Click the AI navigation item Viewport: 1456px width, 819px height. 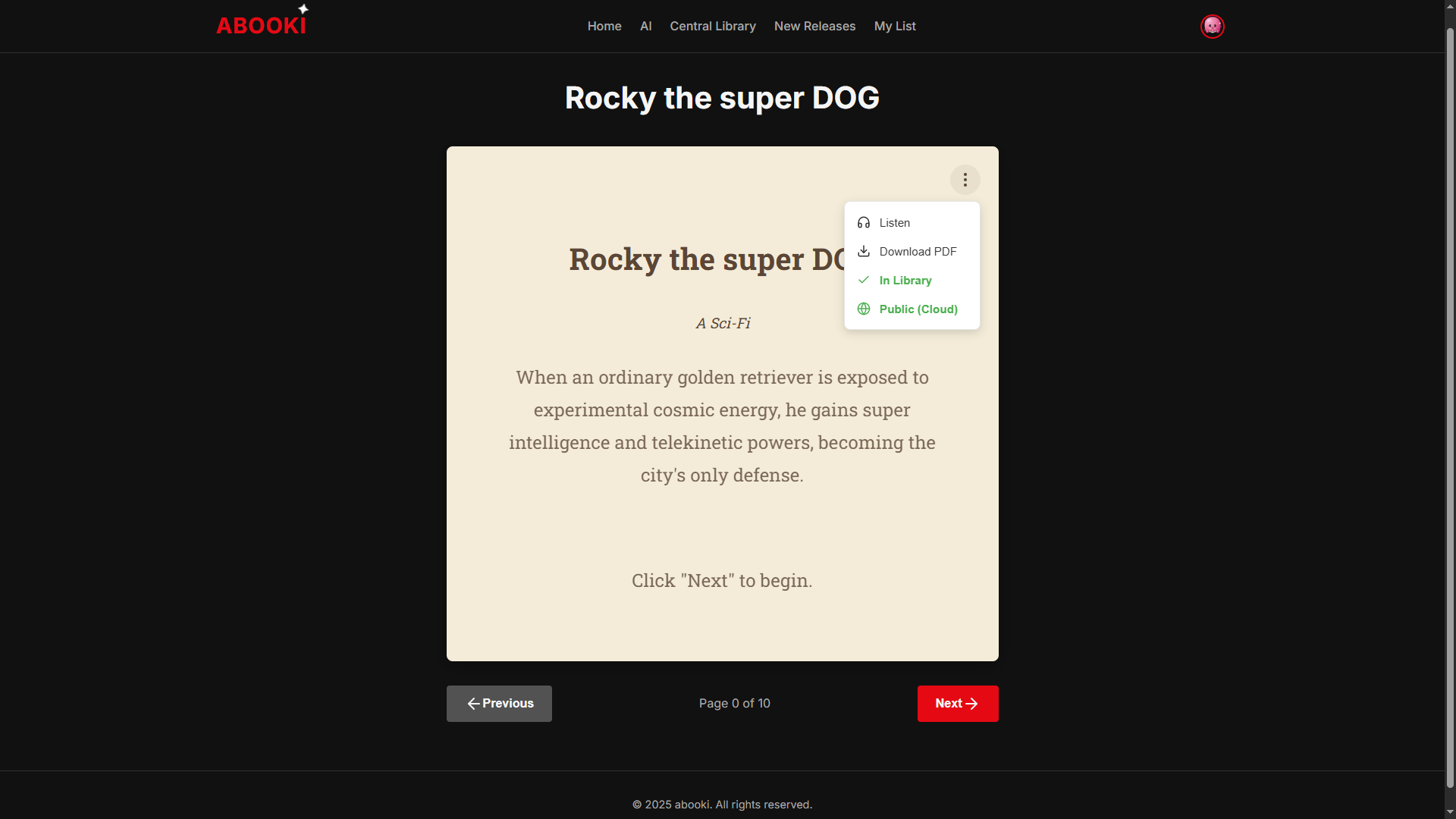tap(645, 26)
